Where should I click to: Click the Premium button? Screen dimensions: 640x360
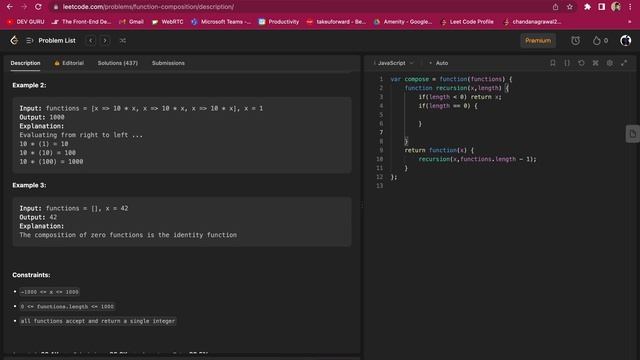538,41
